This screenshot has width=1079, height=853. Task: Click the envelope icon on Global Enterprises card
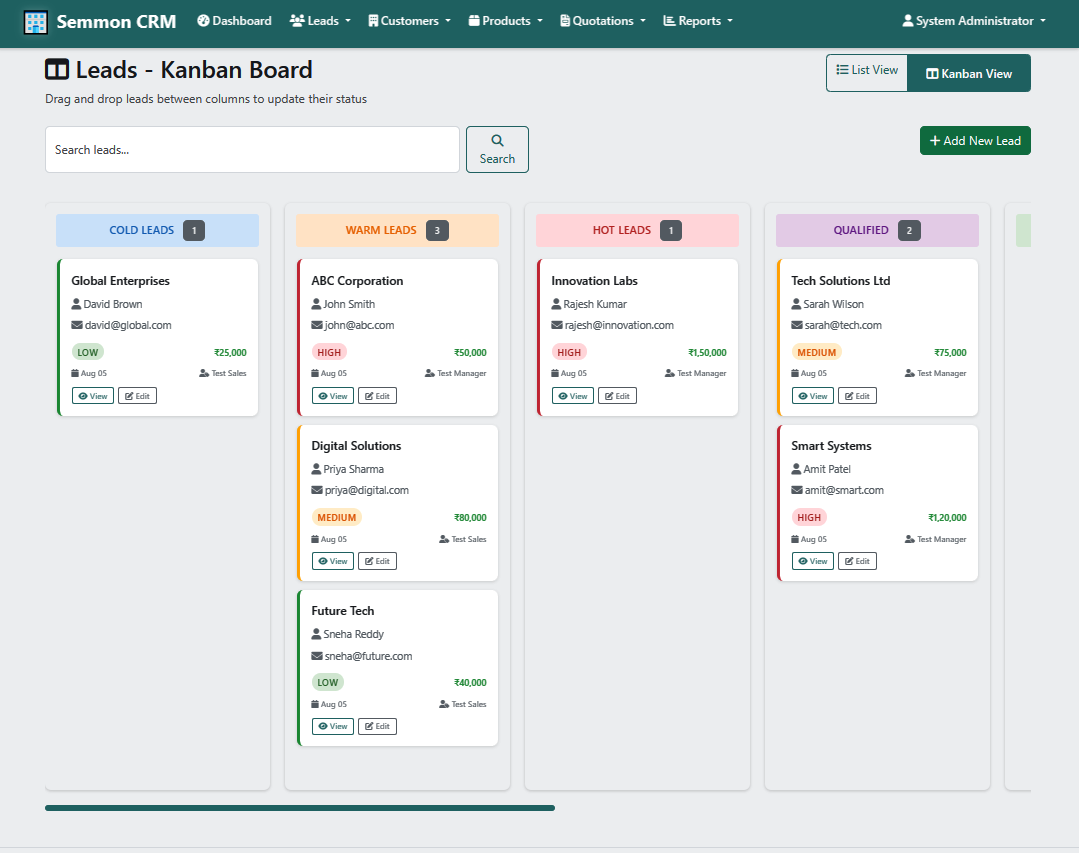tap(77, 325)
